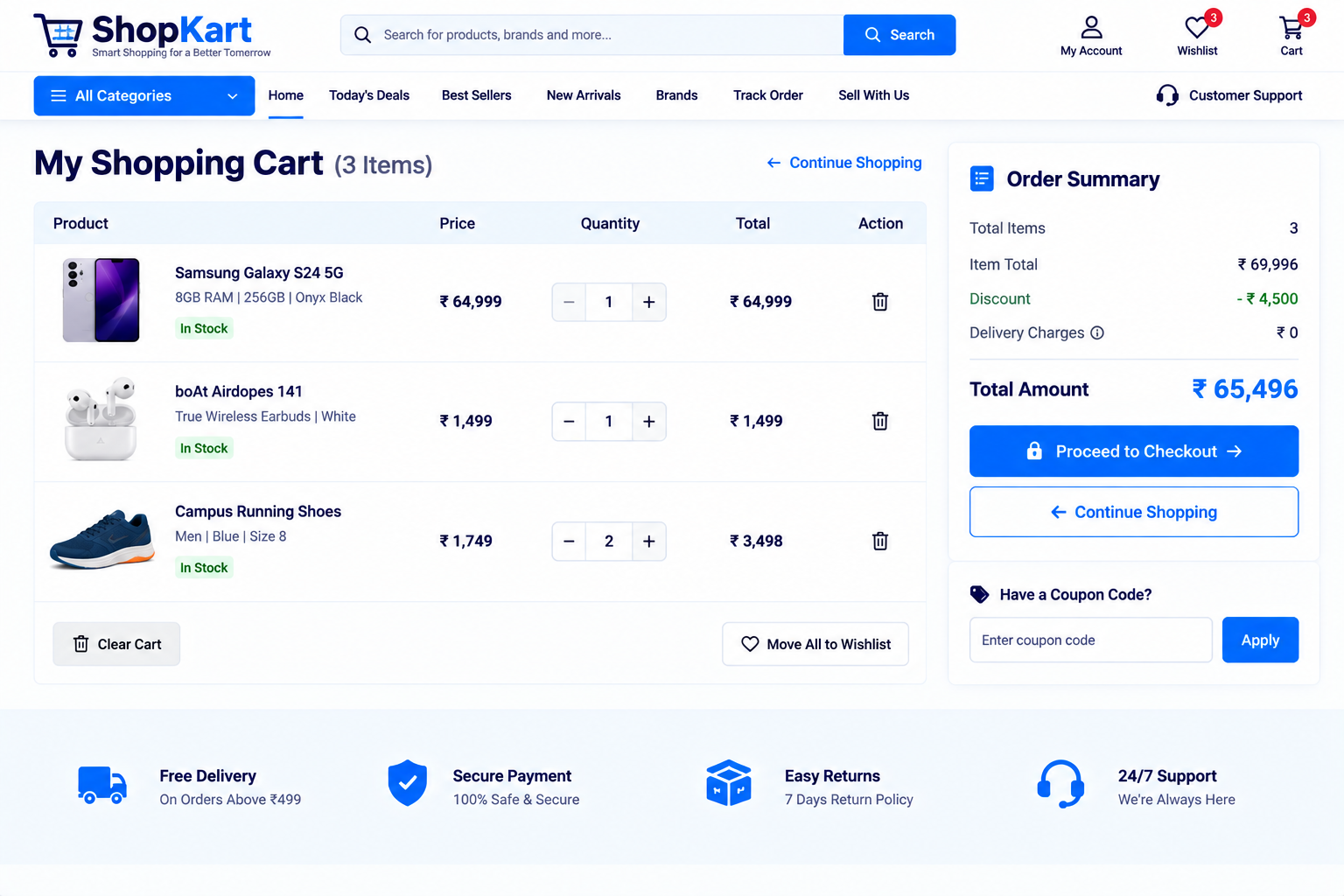Apply the coupon code
The image size is (1344, 896).
pyautogui.click(x=1260, y=640)
